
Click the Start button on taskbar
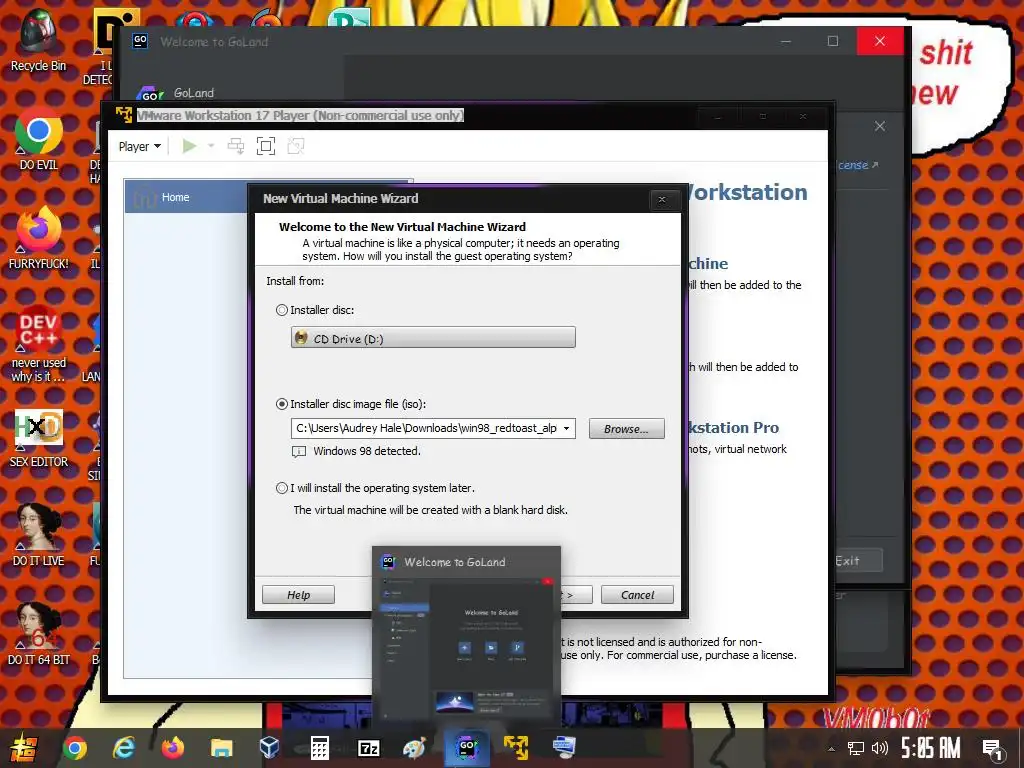point(24,748)
